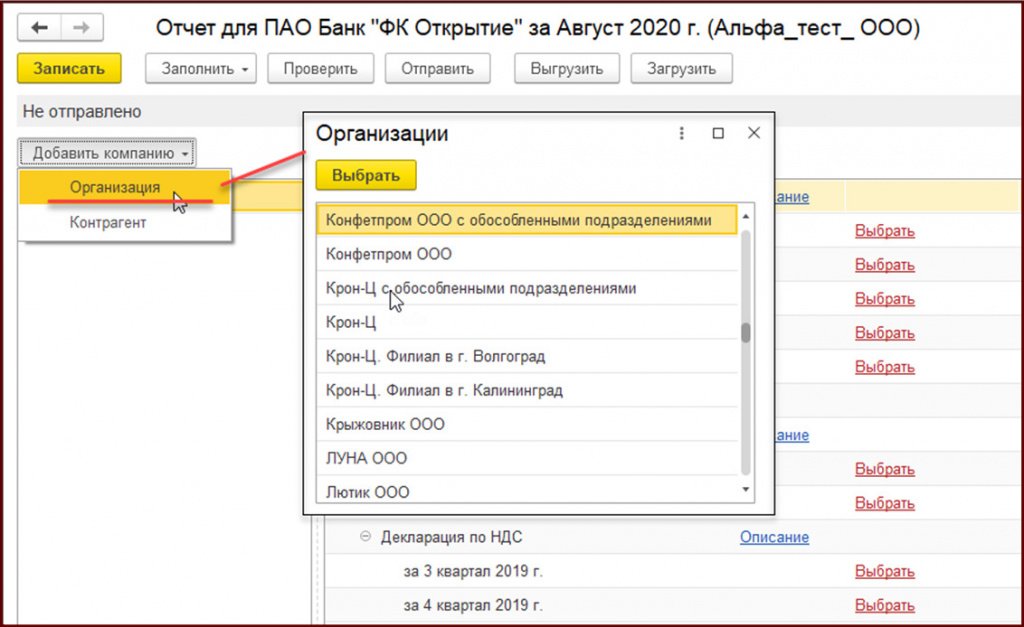This screenshot has height=627, width=1024.
Task: Maximize the Организации dialog window
Action: [718, 133]
